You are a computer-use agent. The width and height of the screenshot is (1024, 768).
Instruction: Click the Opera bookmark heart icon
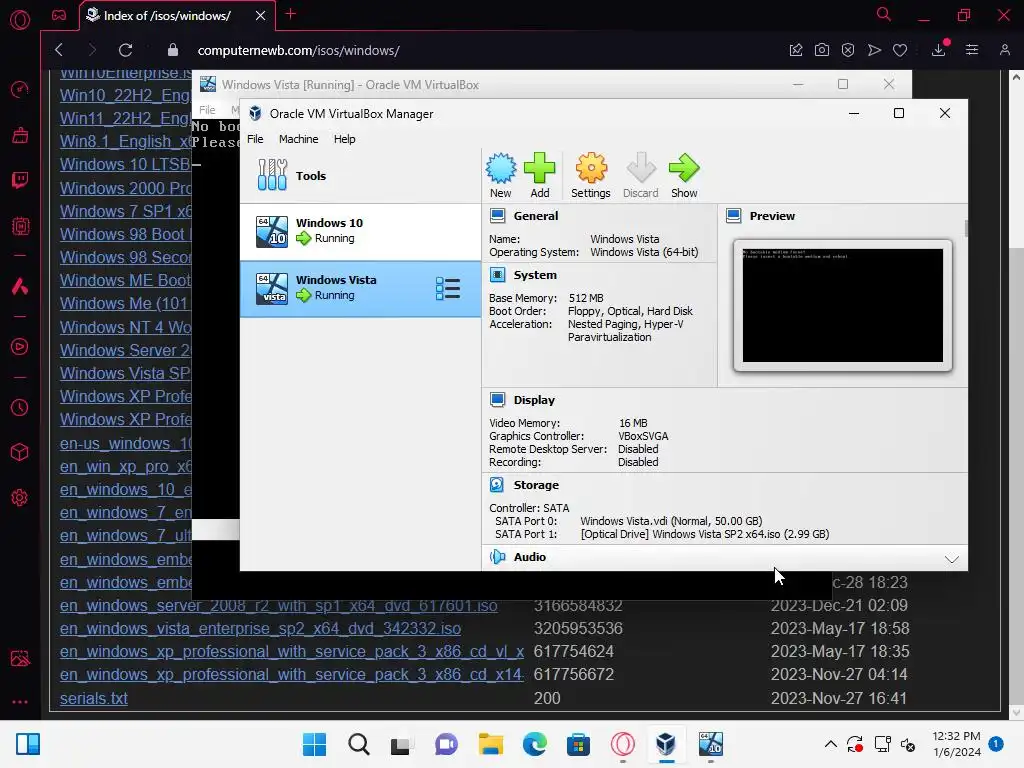[900, 50]
